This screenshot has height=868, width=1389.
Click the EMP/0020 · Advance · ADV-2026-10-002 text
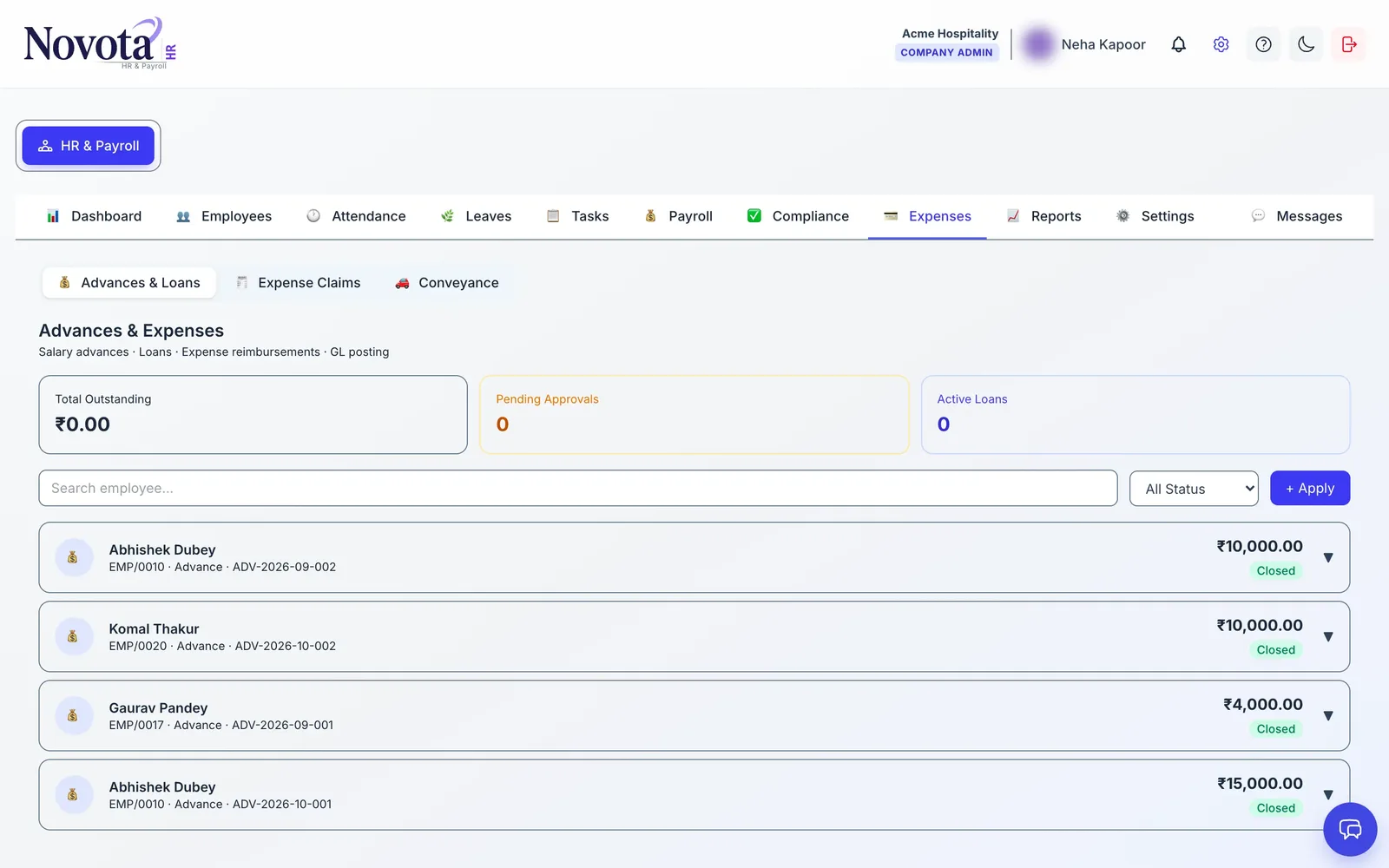[222, 646]
